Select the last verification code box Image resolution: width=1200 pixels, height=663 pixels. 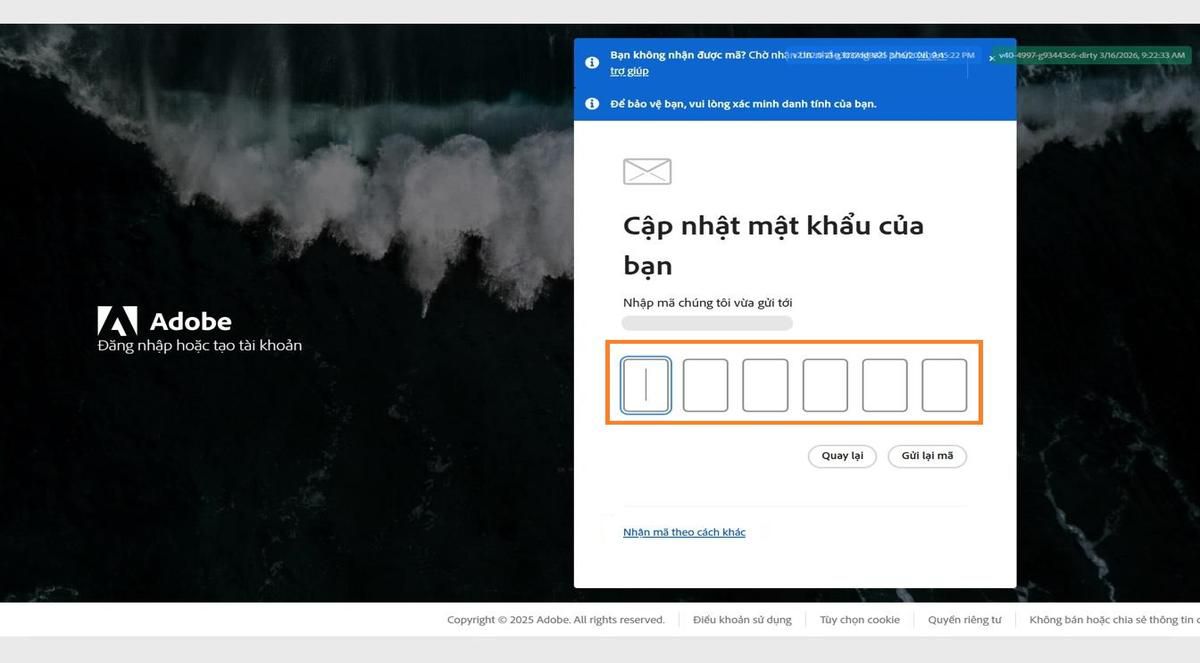coord(944,384)
